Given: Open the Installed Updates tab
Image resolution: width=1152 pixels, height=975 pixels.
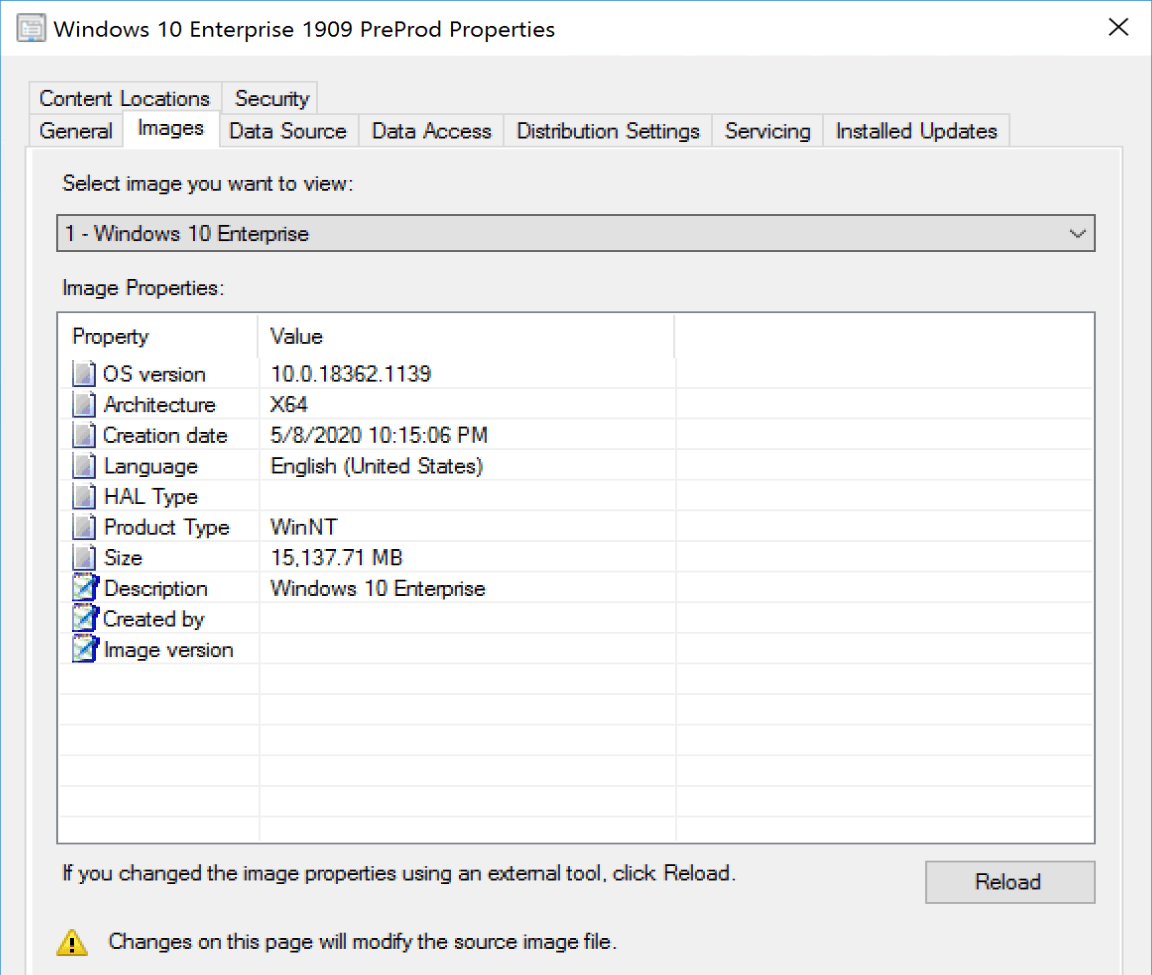Looking at the screenshot, I should pyautogui.click(x=916, y=131).
